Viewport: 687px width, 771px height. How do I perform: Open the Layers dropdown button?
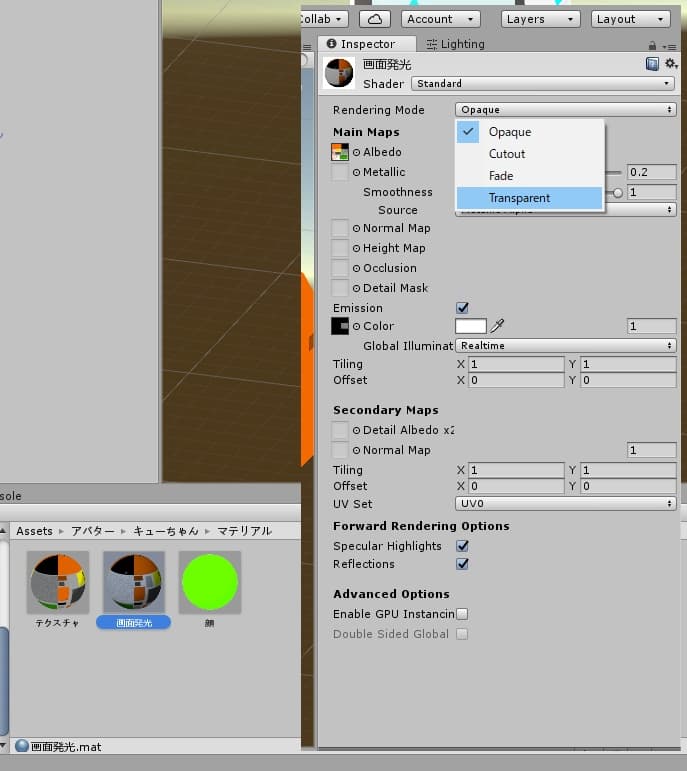539,19
